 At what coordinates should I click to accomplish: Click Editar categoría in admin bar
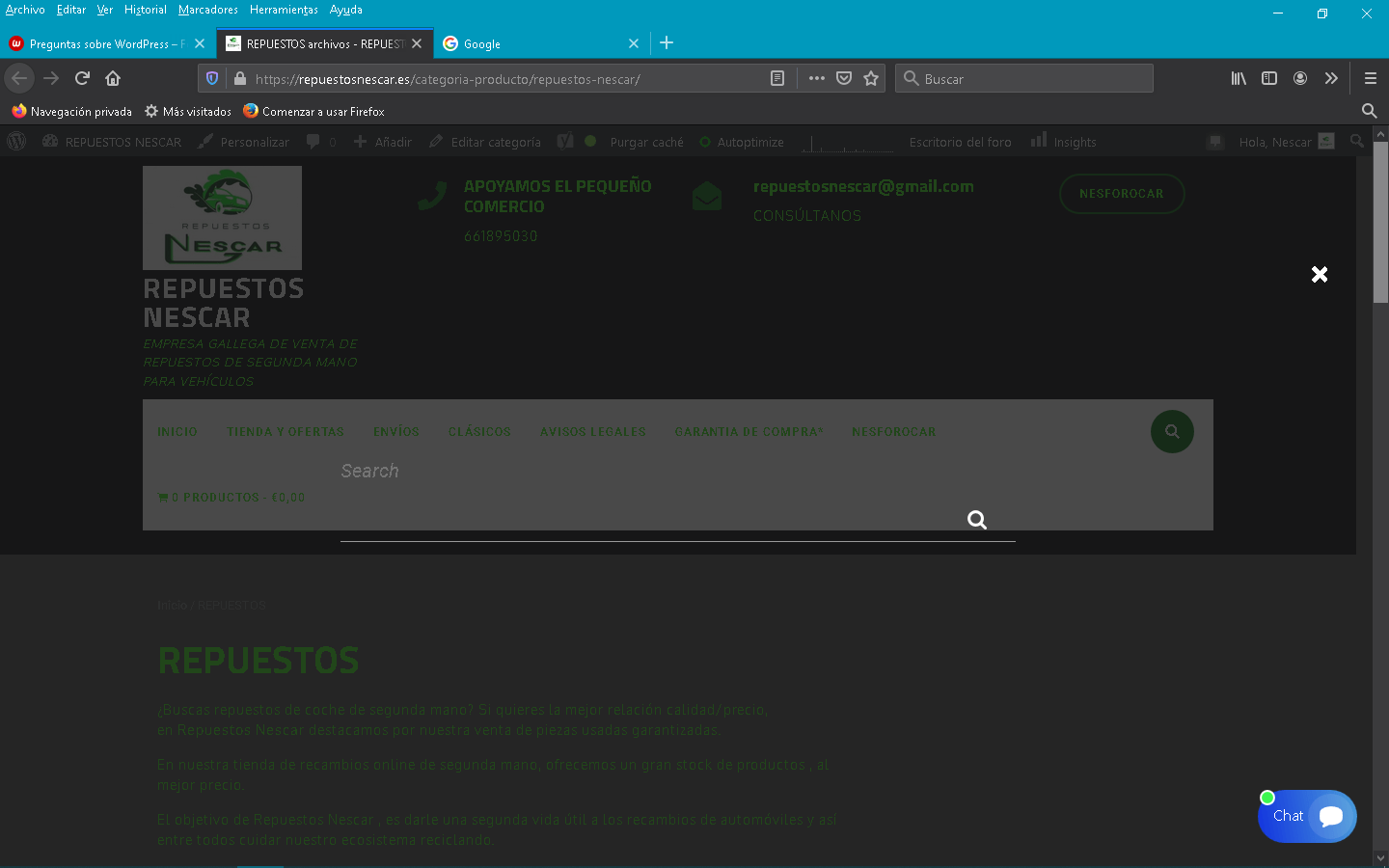point(485,142)
